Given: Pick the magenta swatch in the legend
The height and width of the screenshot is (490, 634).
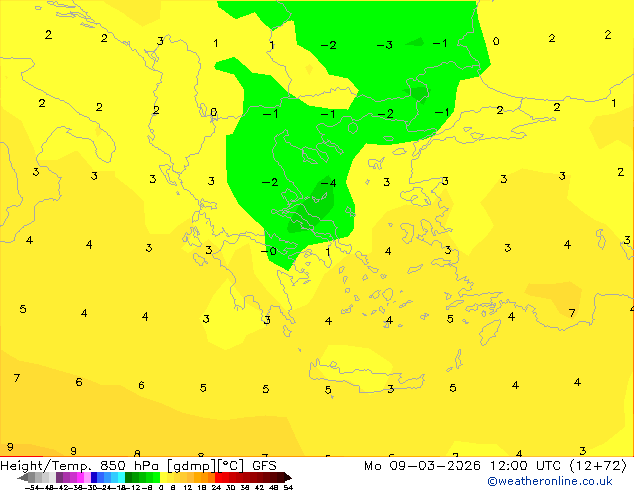Looking at the screenshot, I should coord(80,477).
